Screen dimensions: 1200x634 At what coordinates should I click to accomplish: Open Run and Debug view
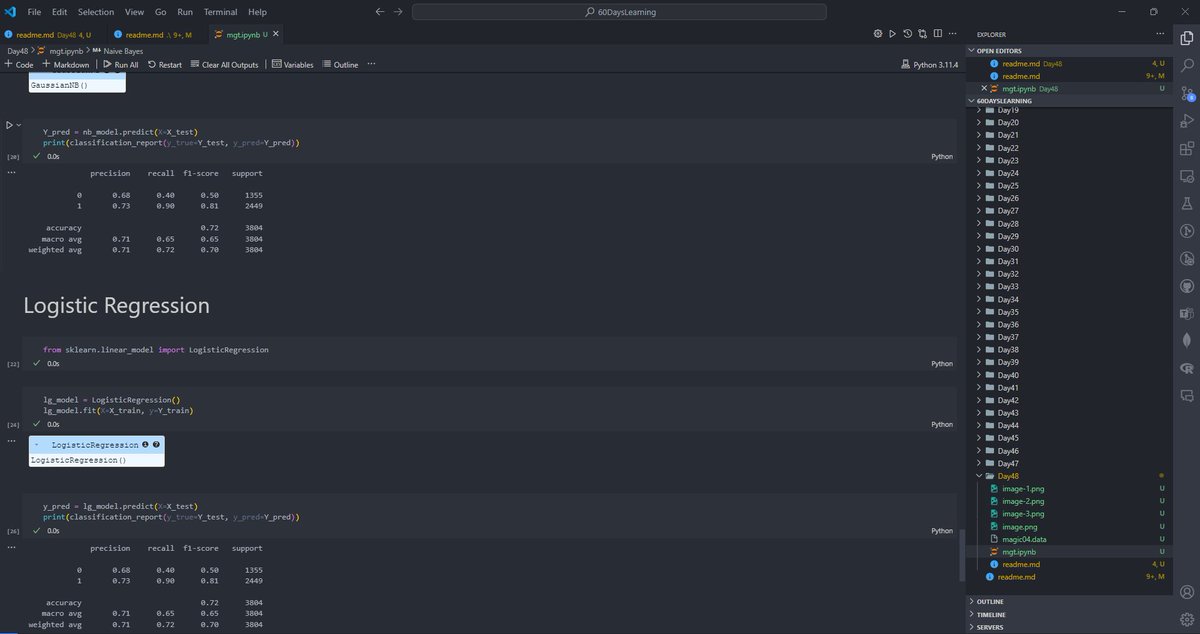pyautogui.click(x=1187, y=122)
